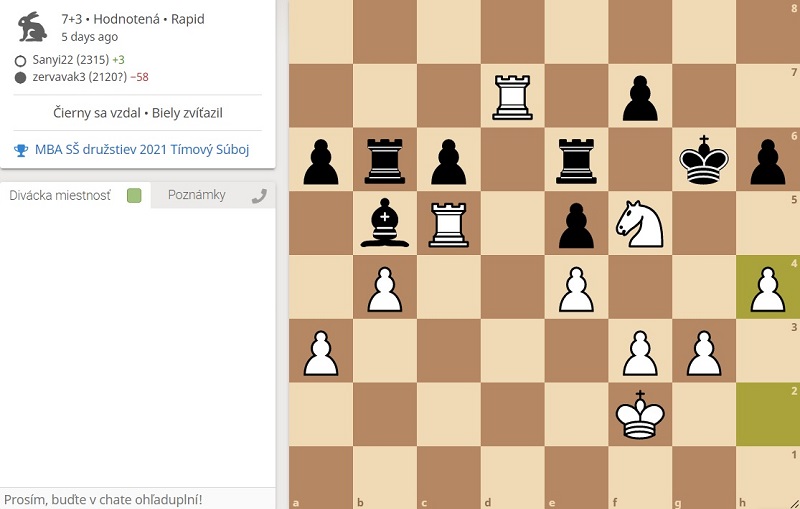Open the Divácka miestnosť chat tab
This screenshot has height=509, width=800.
click(60, 195)
